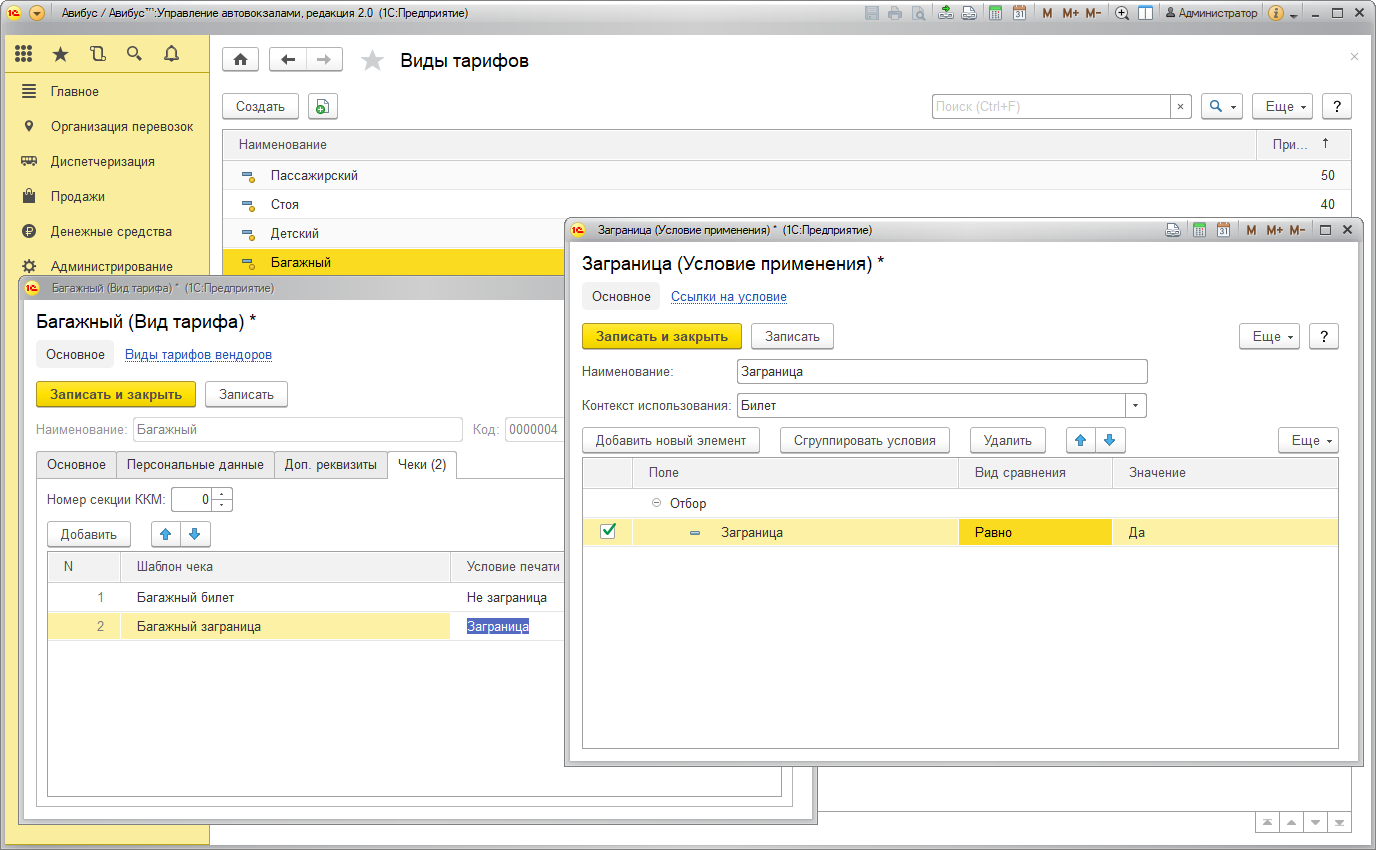Screen dimensions: 1376x850
Task: Open favorites star in the sidebar toolbar
Action: coord(61,54)
